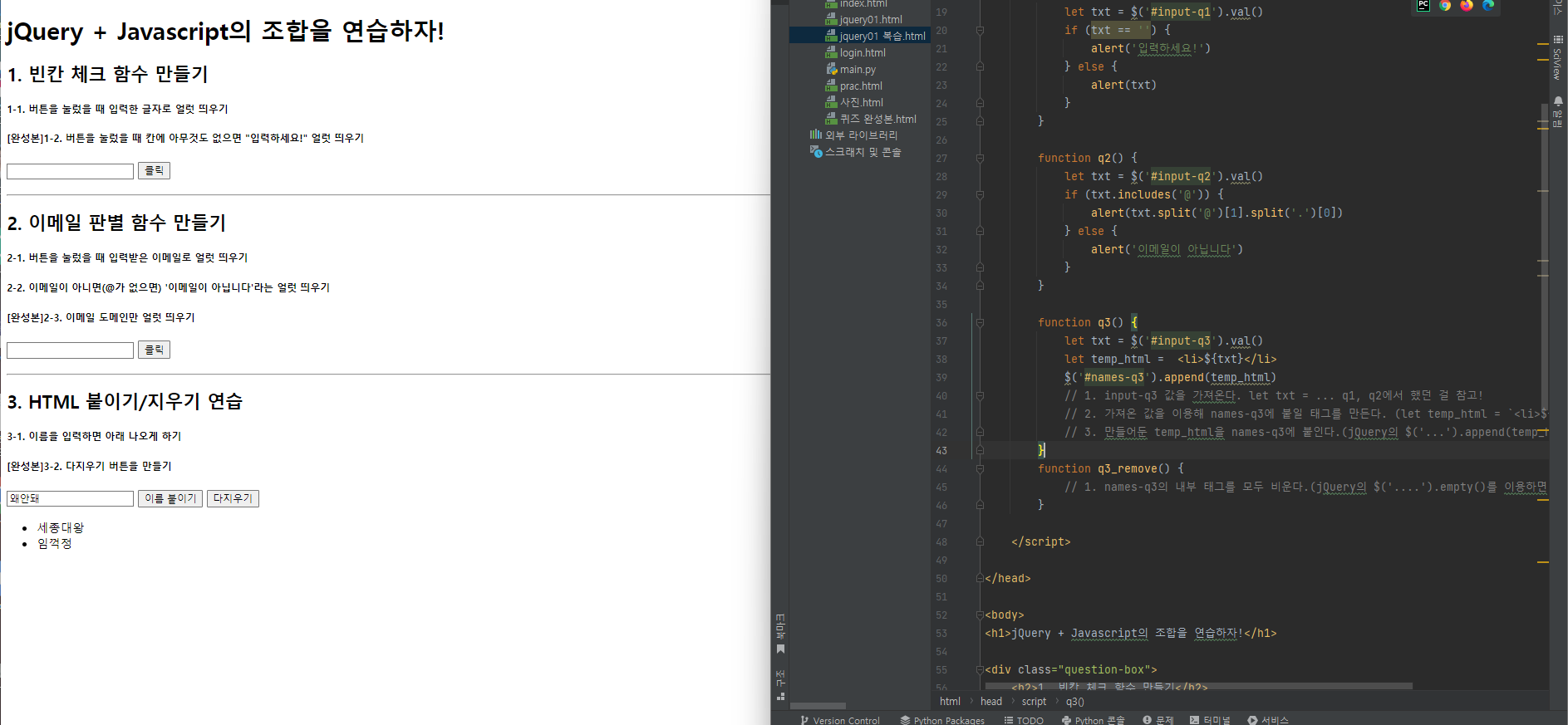The image size is (1568, 725).
Task: Open the structure tool window
Action: pyautogui.click(x=780, y=686)
